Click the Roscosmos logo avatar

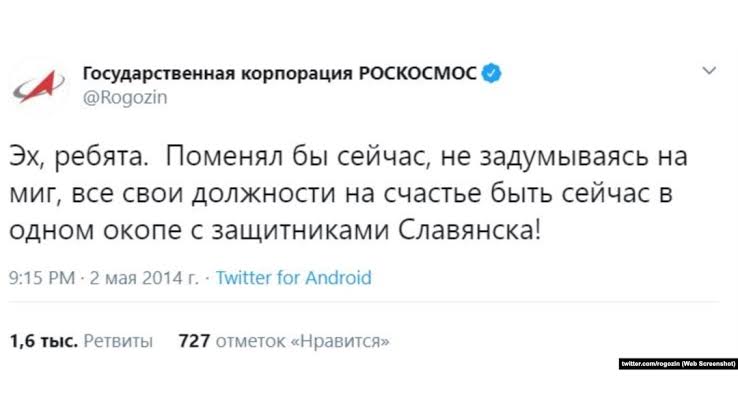coord(38,84)
